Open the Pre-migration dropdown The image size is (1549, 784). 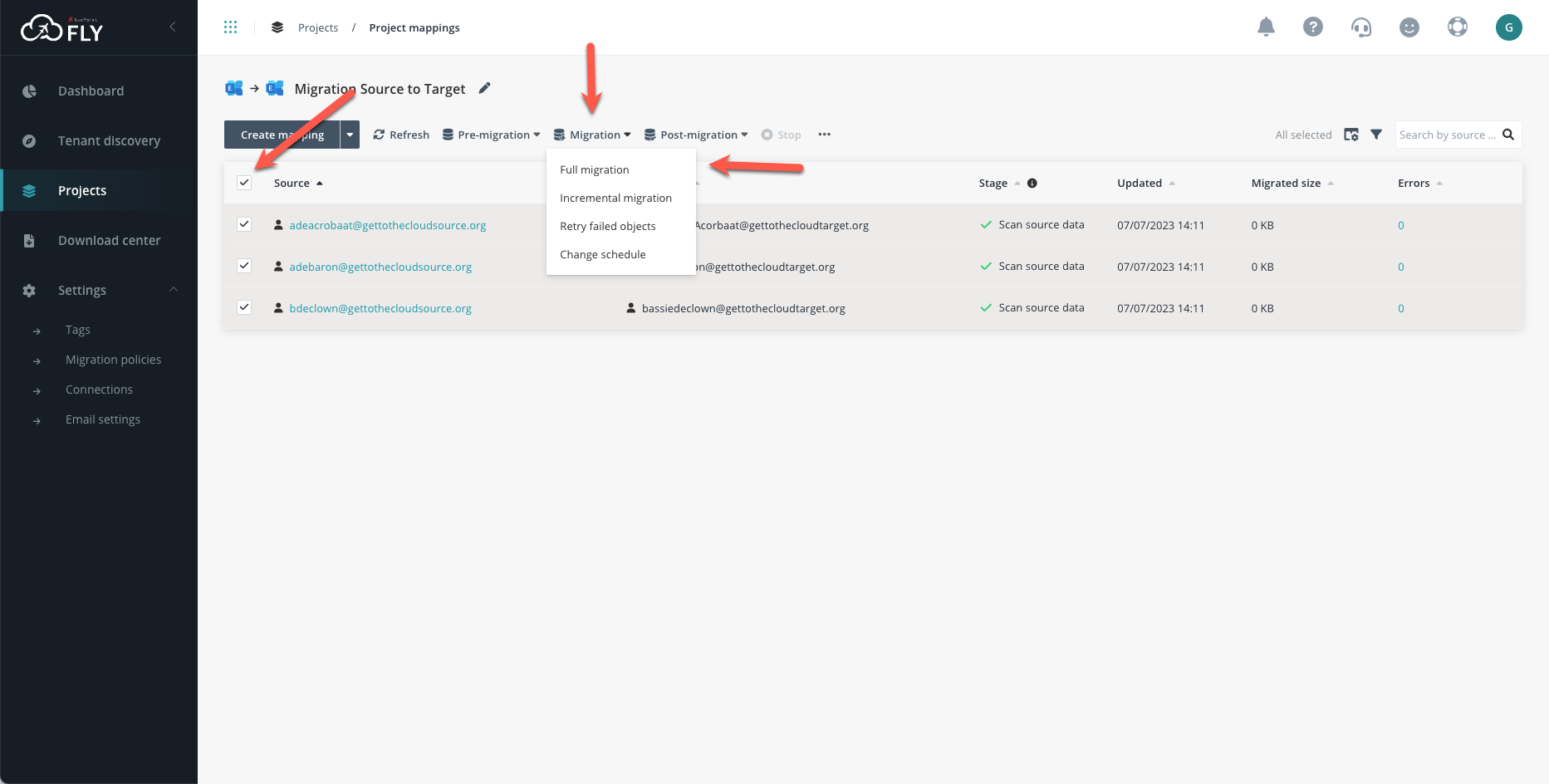[491, 134]
